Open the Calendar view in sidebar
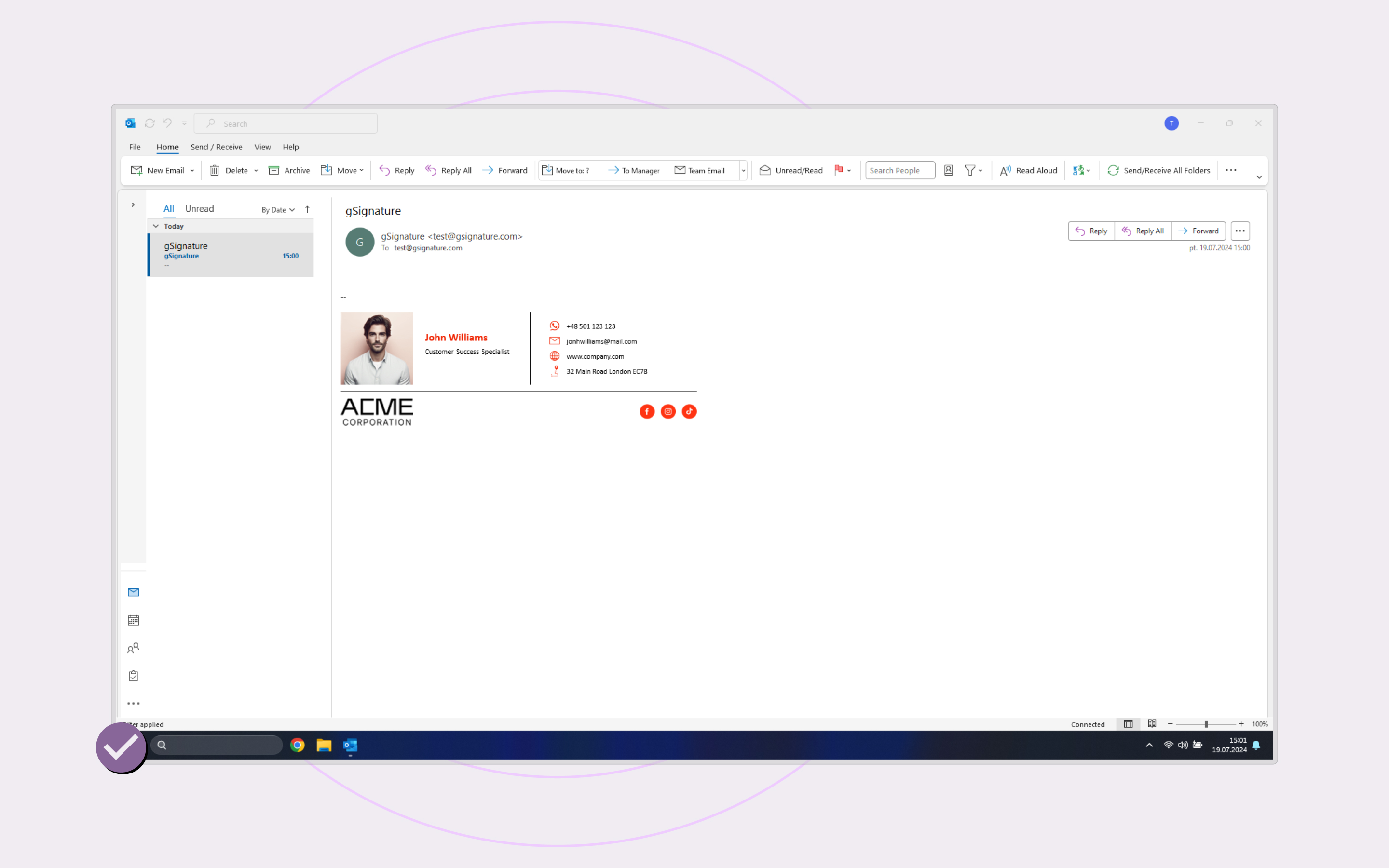 point(133,620)
